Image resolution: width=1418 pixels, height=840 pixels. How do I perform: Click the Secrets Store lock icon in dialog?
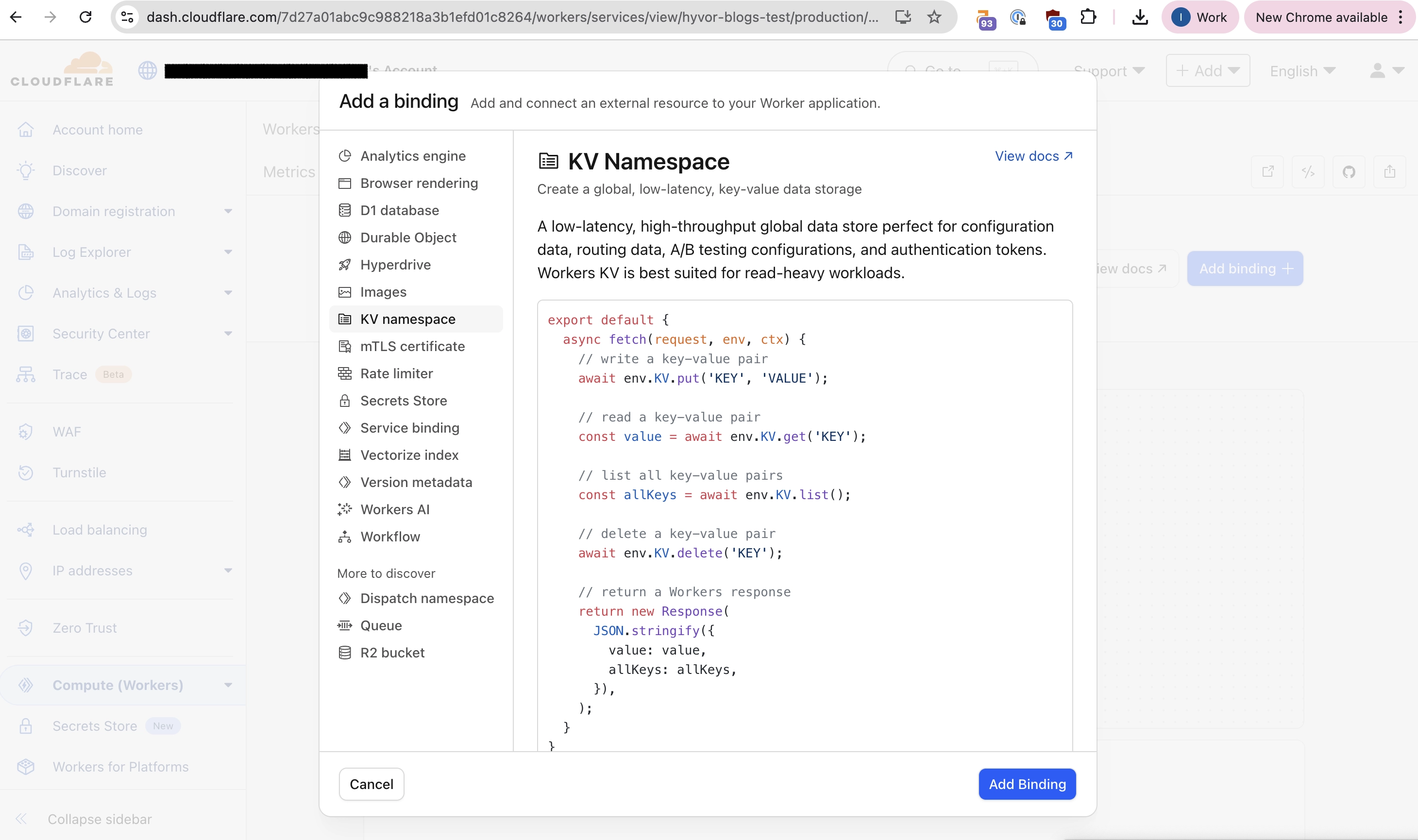345,401
